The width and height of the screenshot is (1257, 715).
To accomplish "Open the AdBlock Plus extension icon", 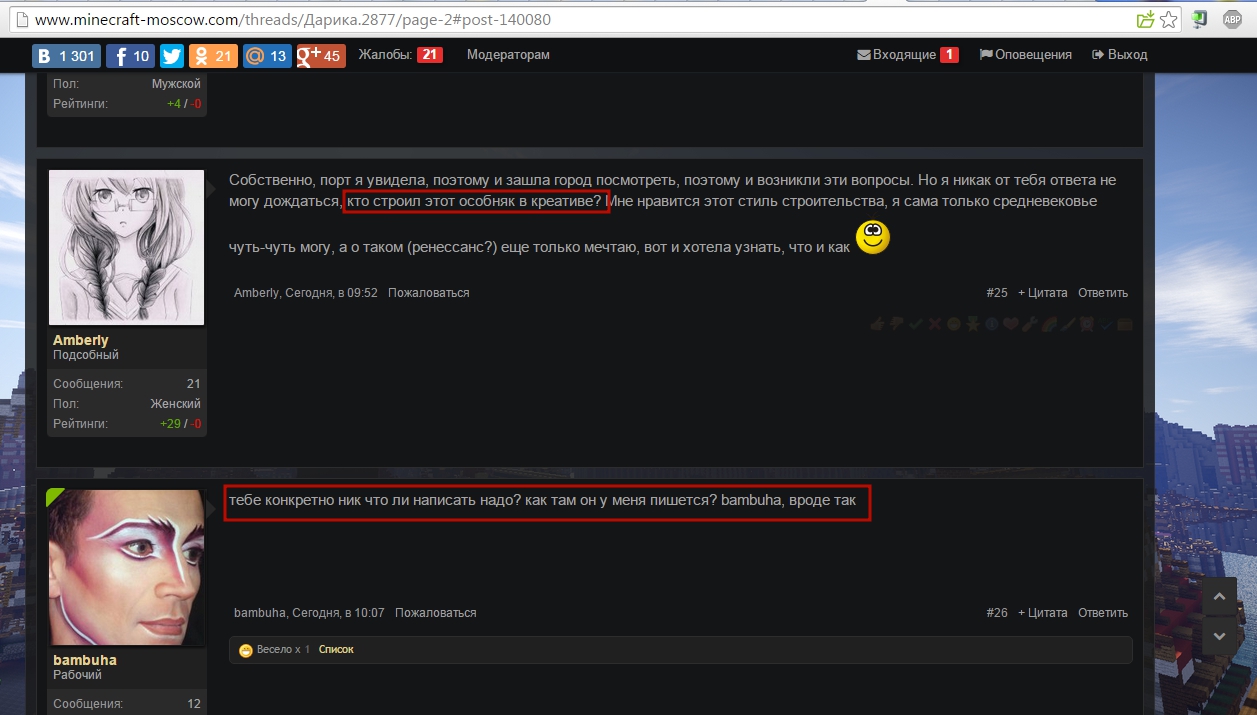I will (1232, 19).
